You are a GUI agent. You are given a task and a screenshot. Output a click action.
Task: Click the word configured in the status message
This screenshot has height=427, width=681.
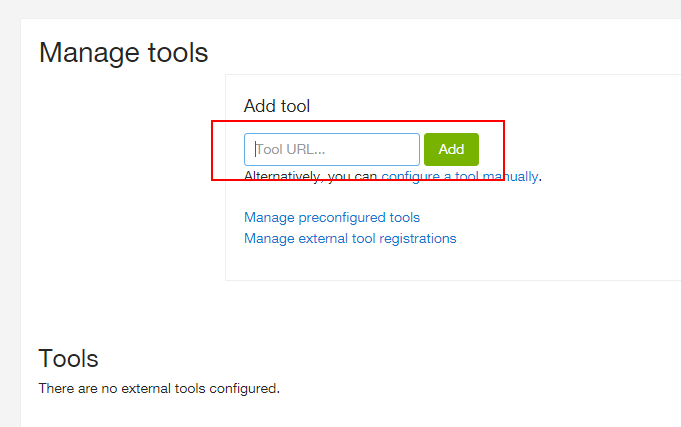coord(244,388)
